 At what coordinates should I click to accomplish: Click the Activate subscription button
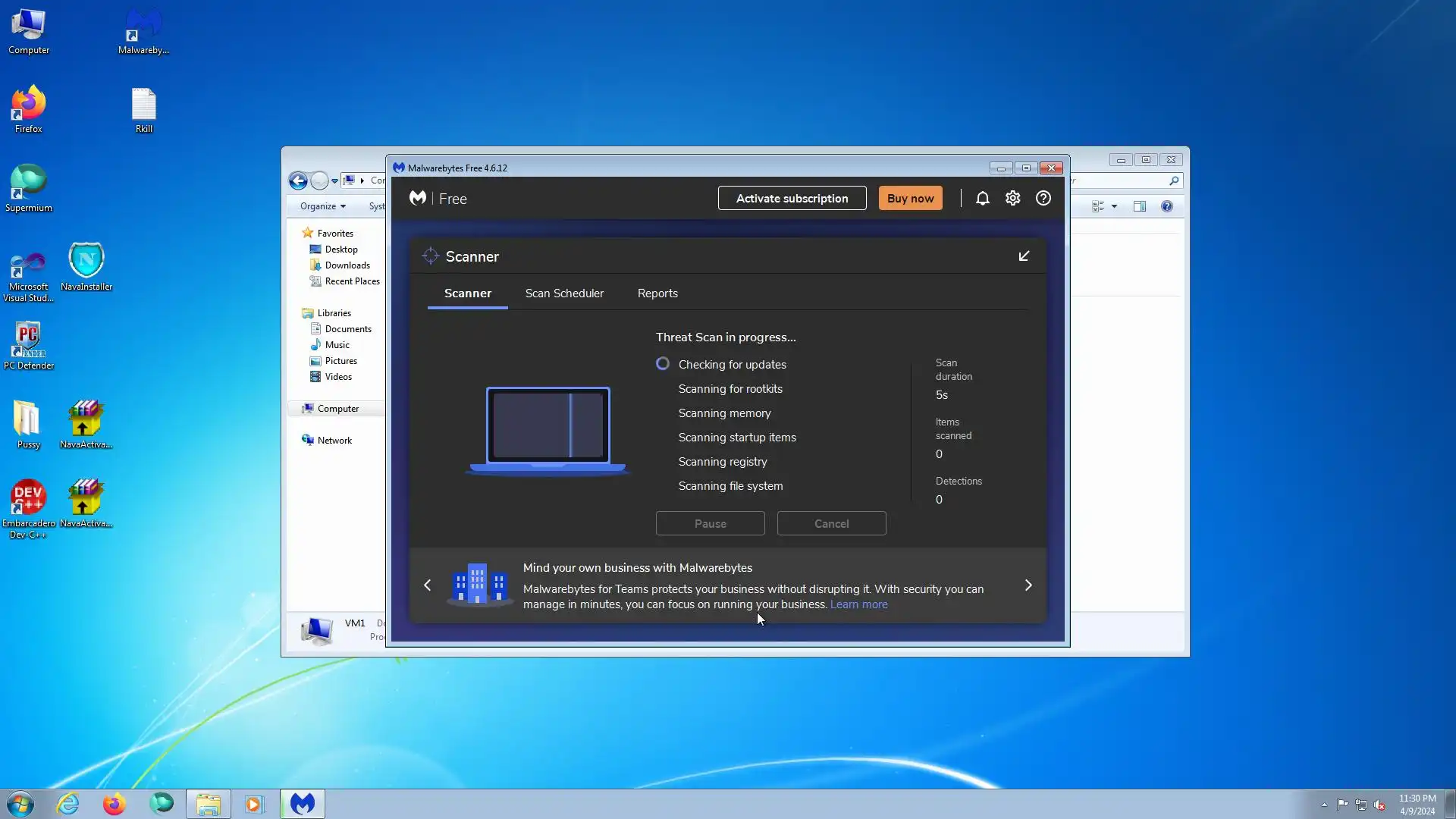792,199
